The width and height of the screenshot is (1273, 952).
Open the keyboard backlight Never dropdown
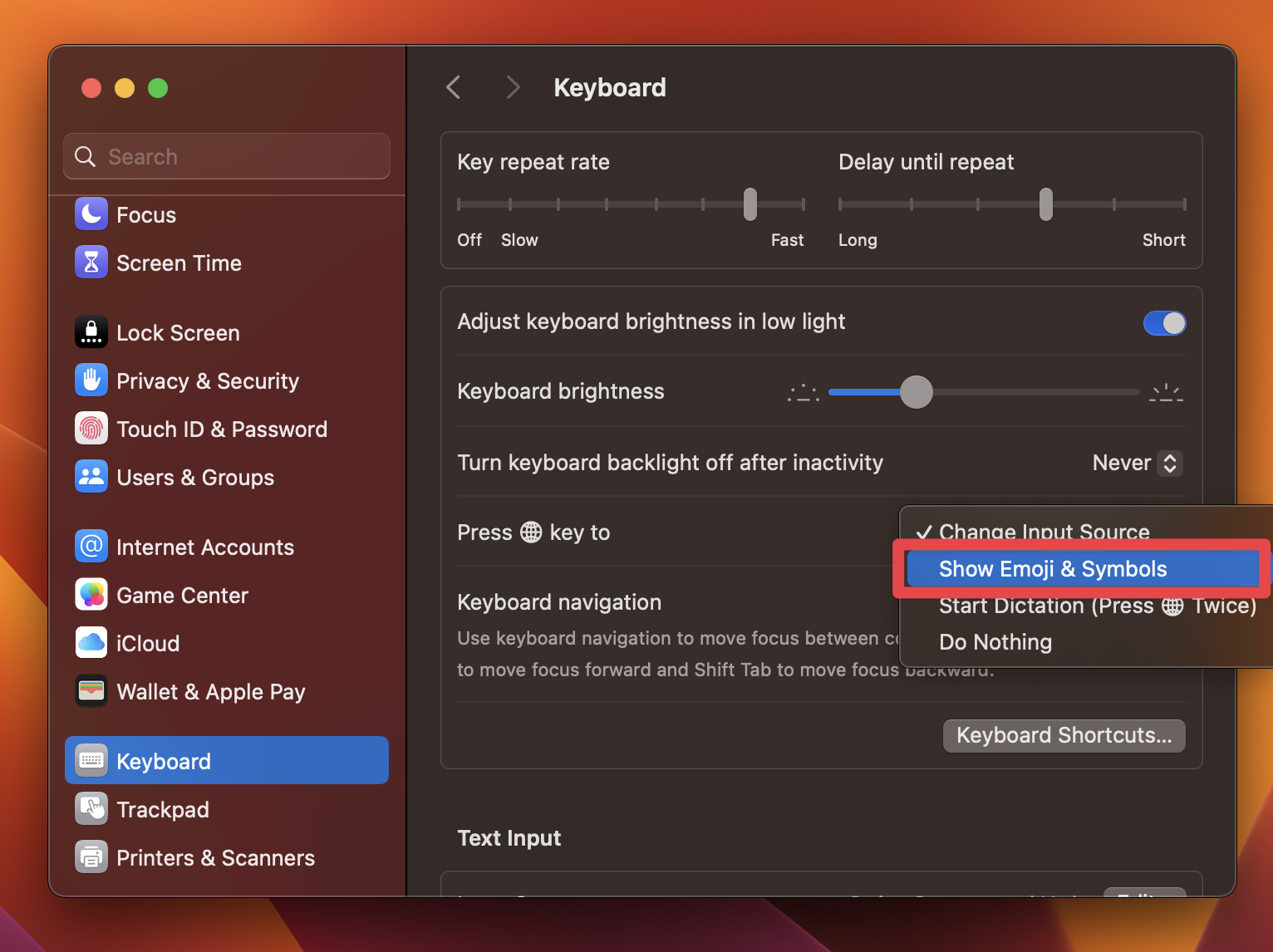pyautogui.click(x=1137, y=463)
